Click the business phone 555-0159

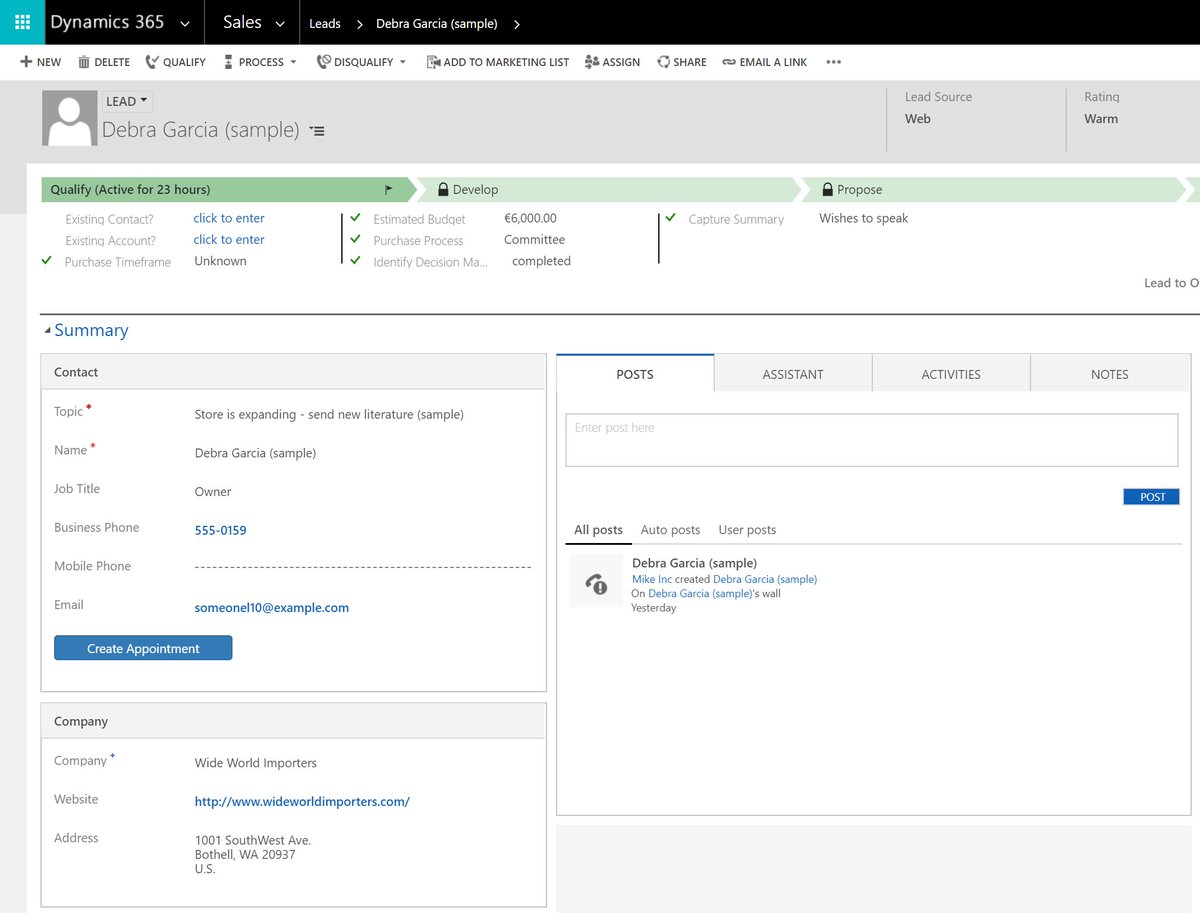220,530
